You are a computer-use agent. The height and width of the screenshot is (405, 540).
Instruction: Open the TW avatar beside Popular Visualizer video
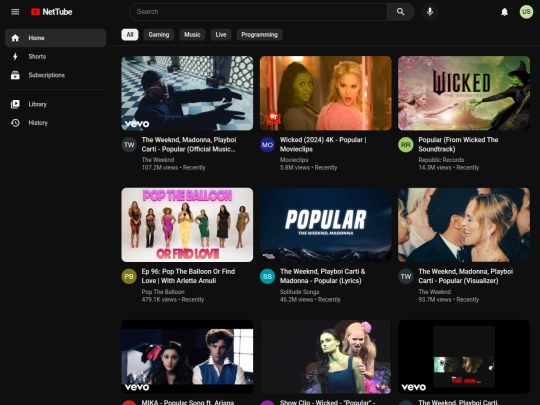(406, 277)
